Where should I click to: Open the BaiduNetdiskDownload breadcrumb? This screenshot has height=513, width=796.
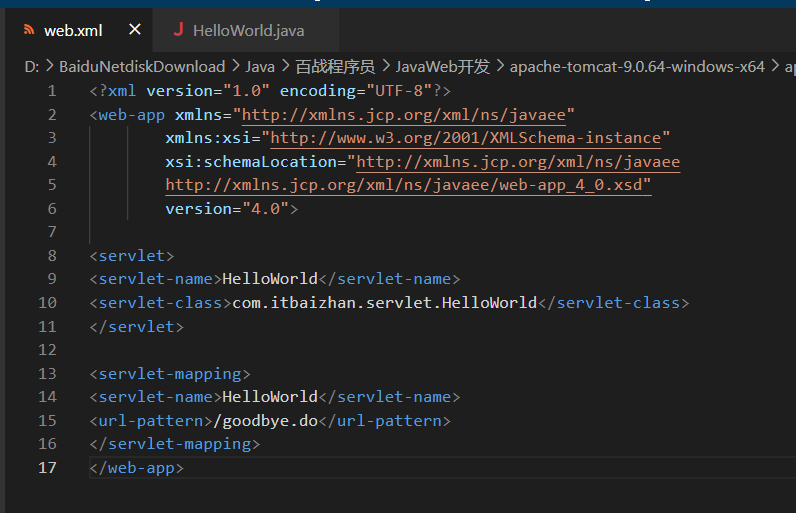click(142, 66)
